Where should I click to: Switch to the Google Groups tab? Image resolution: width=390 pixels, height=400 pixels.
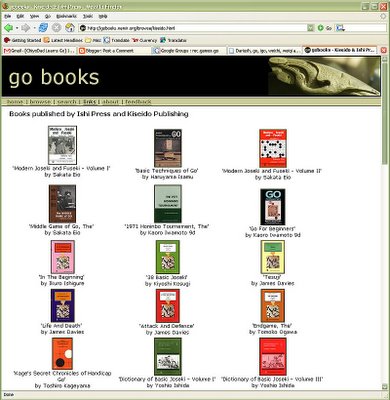(x=189, y=51)
